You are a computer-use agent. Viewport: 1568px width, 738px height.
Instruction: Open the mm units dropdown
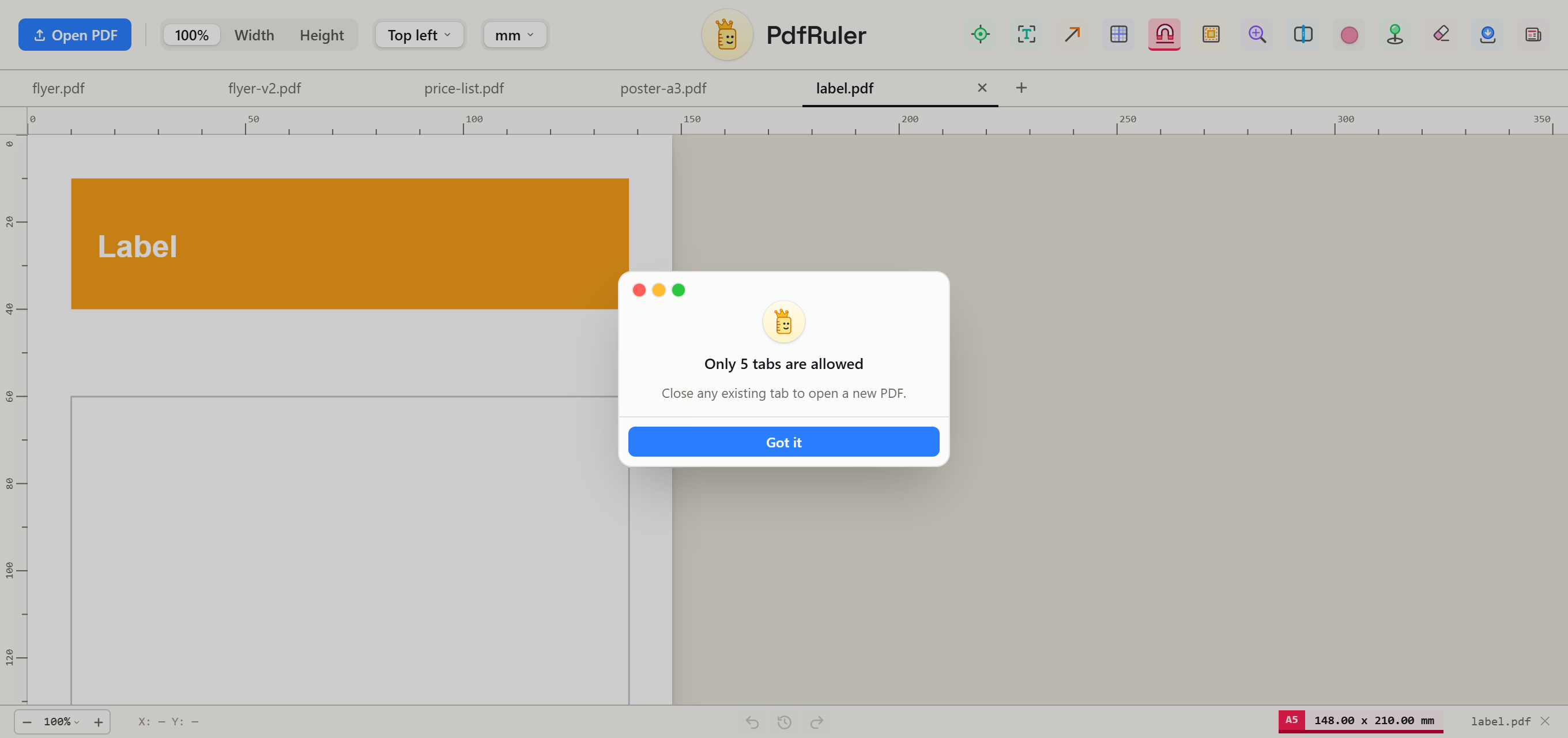point(515,35)
